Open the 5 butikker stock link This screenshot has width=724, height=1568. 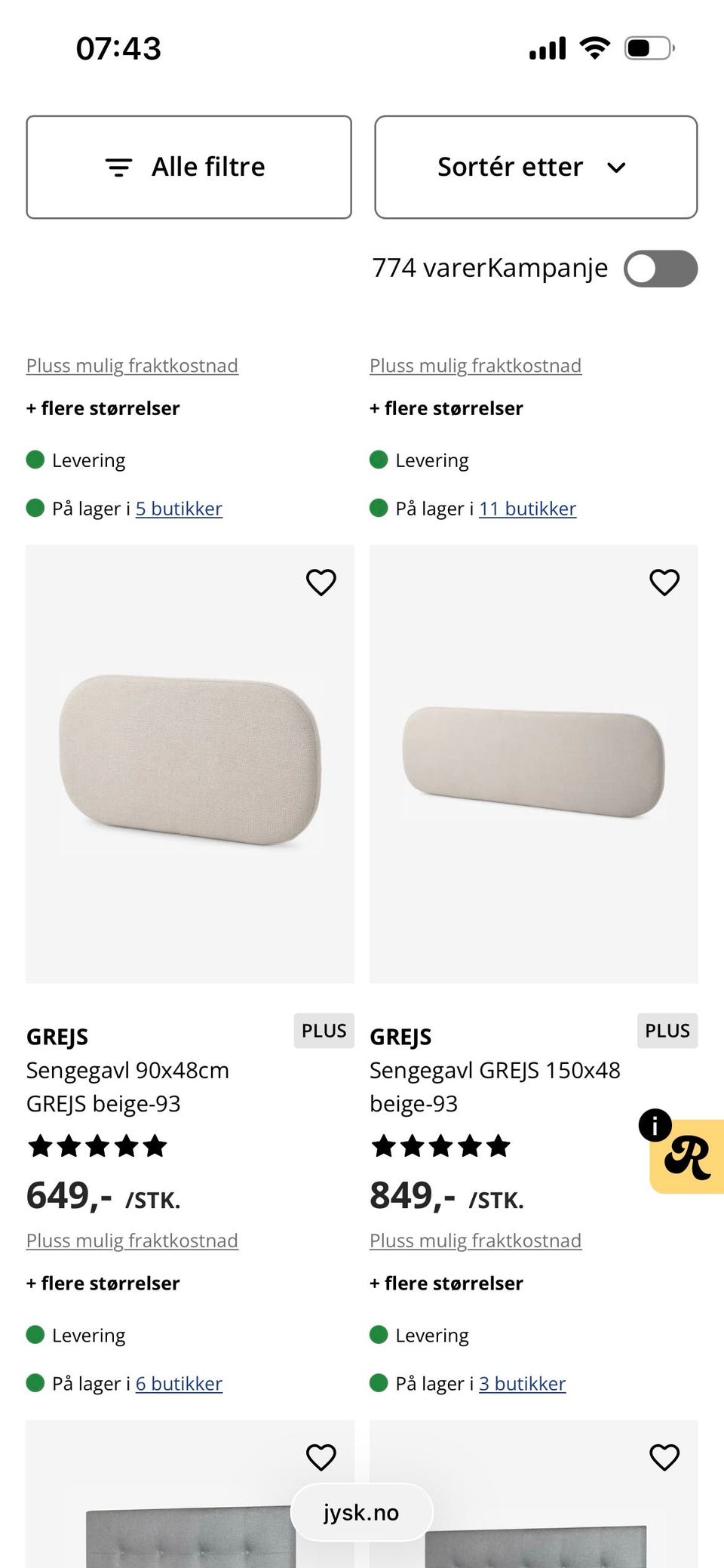point(179,509)
